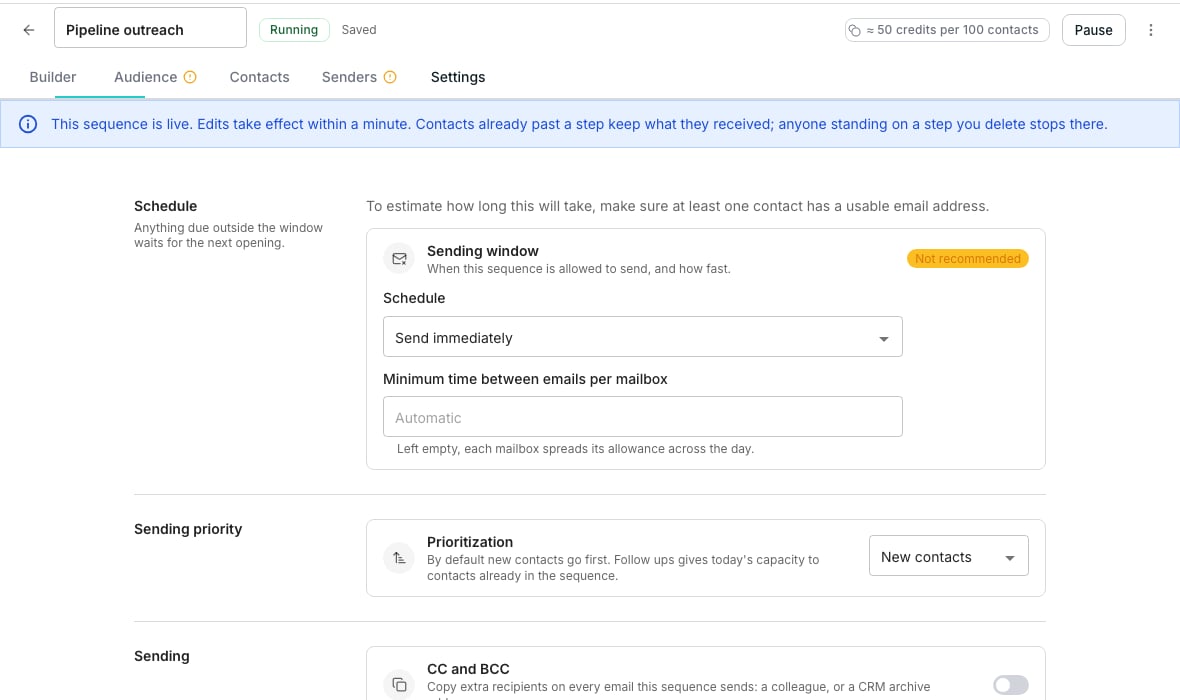Image resolution: width=1180 pixels, height=700 pixels.
Task: Click 'This sequence is live' banner text
Action: (579, 124)
